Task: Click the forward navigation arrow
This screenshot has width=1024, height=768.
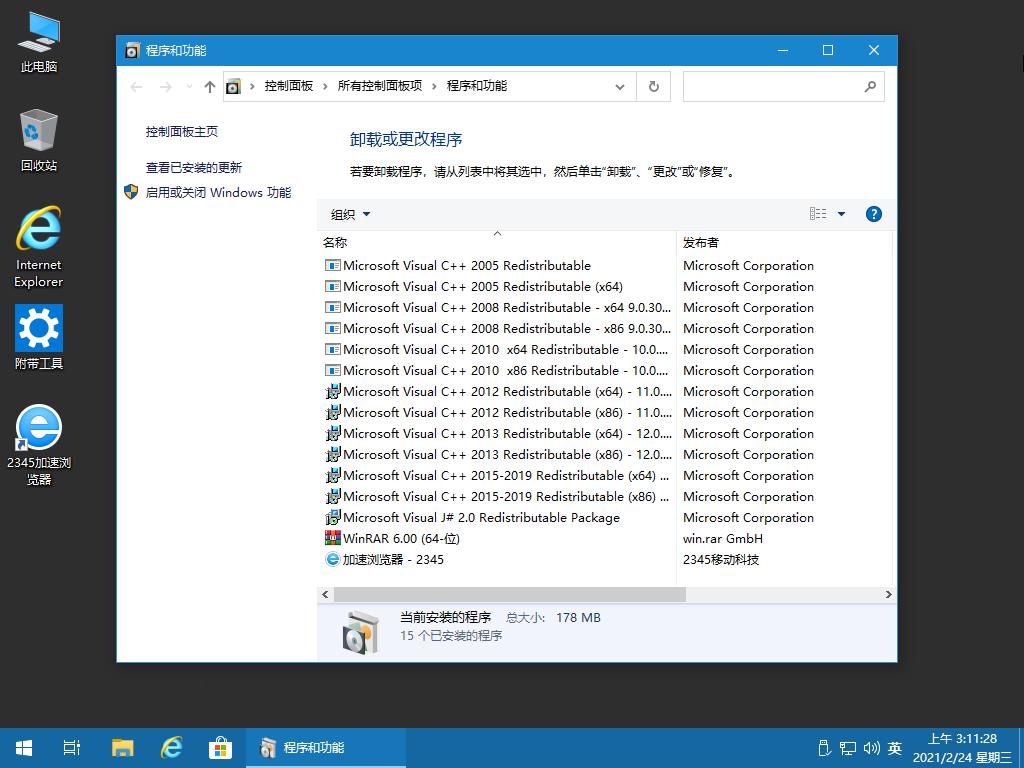Action: [166, 86]
